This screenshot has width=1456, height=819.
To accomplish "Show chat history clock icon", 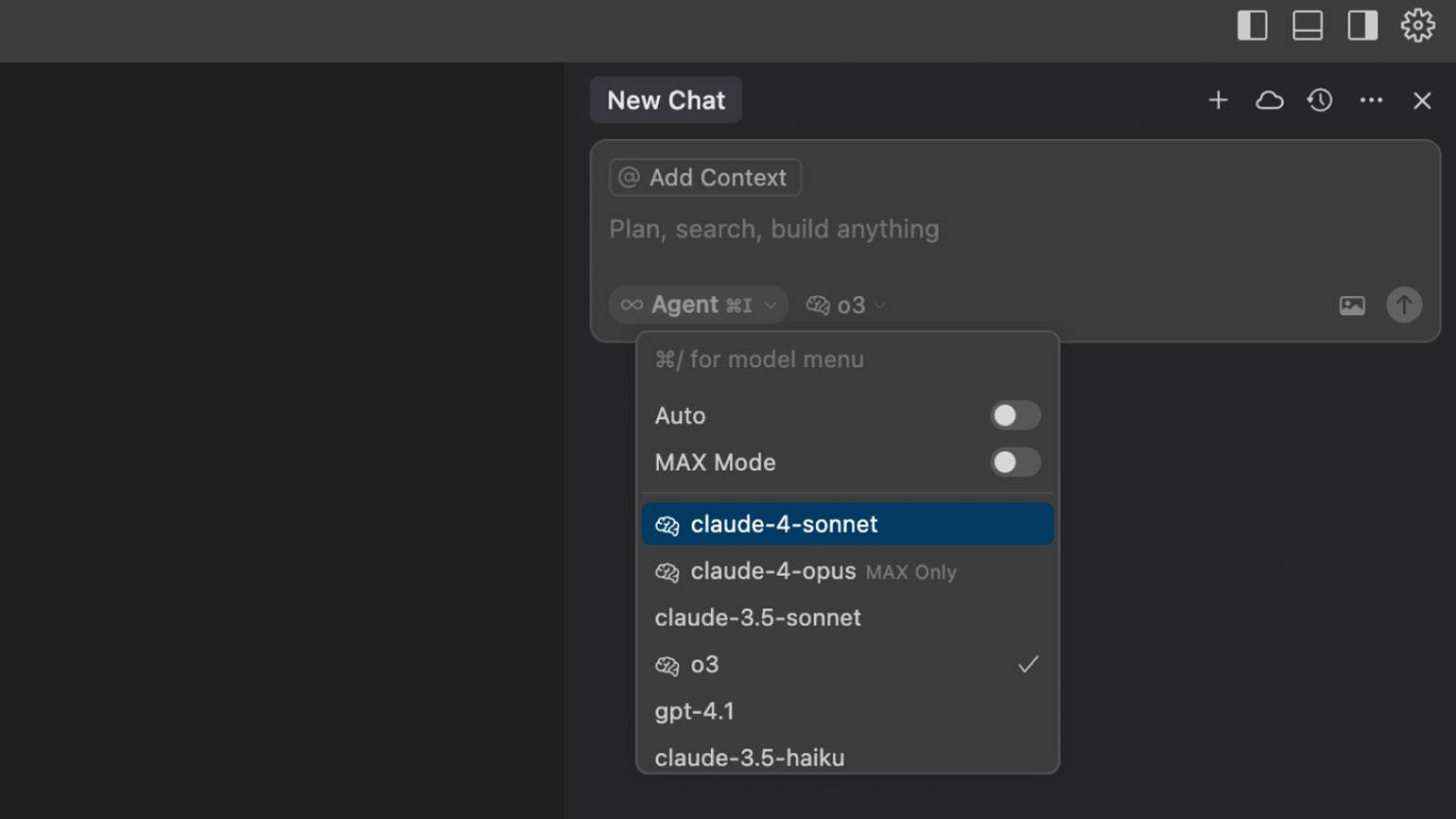I will 1320,100.
